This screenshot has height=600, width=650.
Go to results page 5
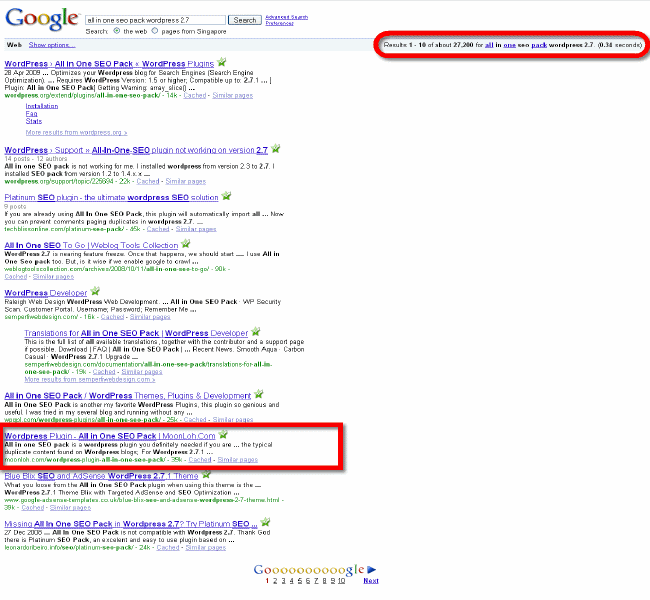coord(300,581)
